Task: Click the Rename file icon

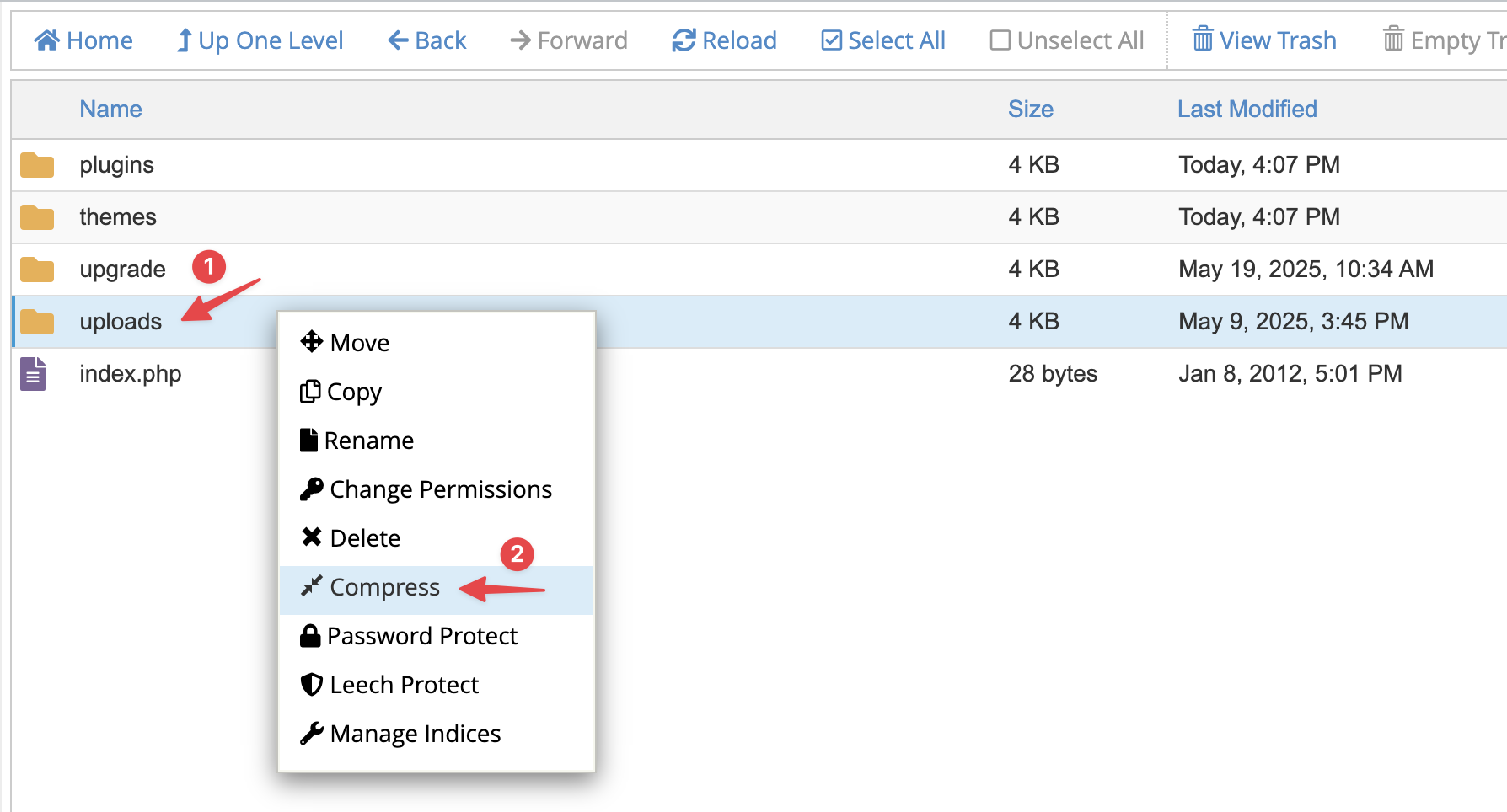Action: pos(309,440)
